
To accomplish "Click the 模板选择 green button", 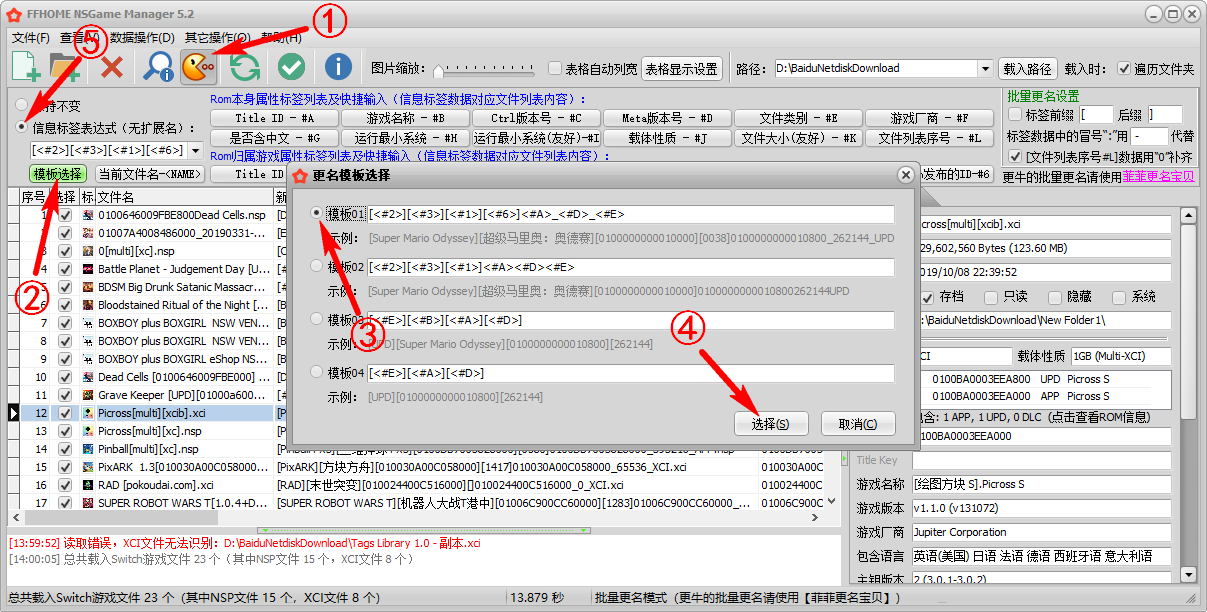I will tap(57, 174).
